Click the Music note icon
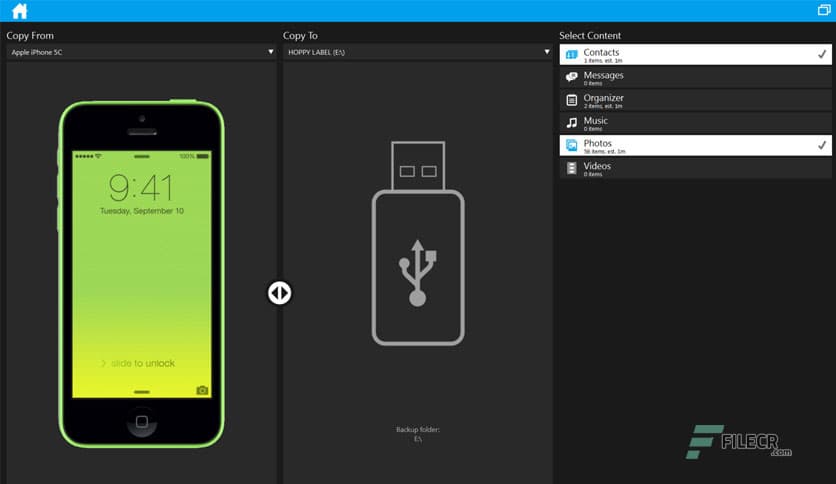 coord(572,123)
